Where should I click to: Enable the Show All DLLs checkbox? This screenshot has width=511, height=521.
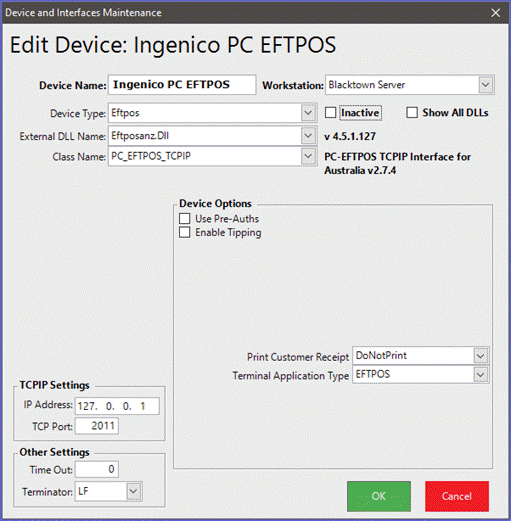coord(412,113)
